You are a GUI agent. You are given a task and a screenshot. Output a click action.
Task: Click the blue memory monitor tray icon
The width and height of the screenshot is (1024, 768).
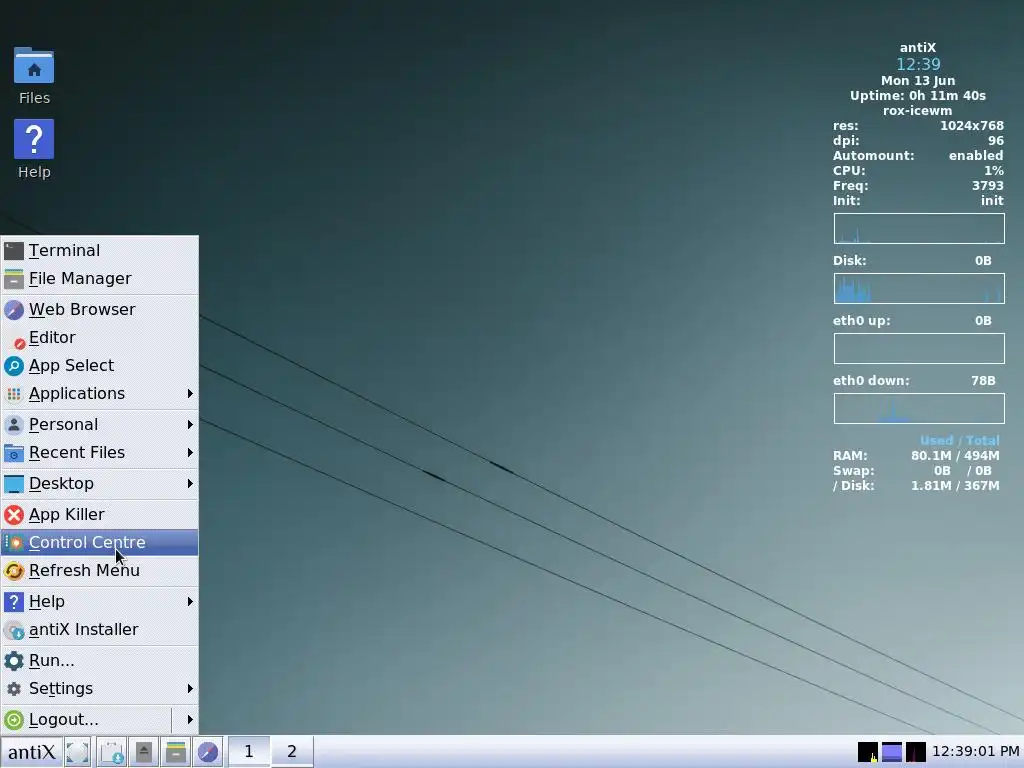892,752
